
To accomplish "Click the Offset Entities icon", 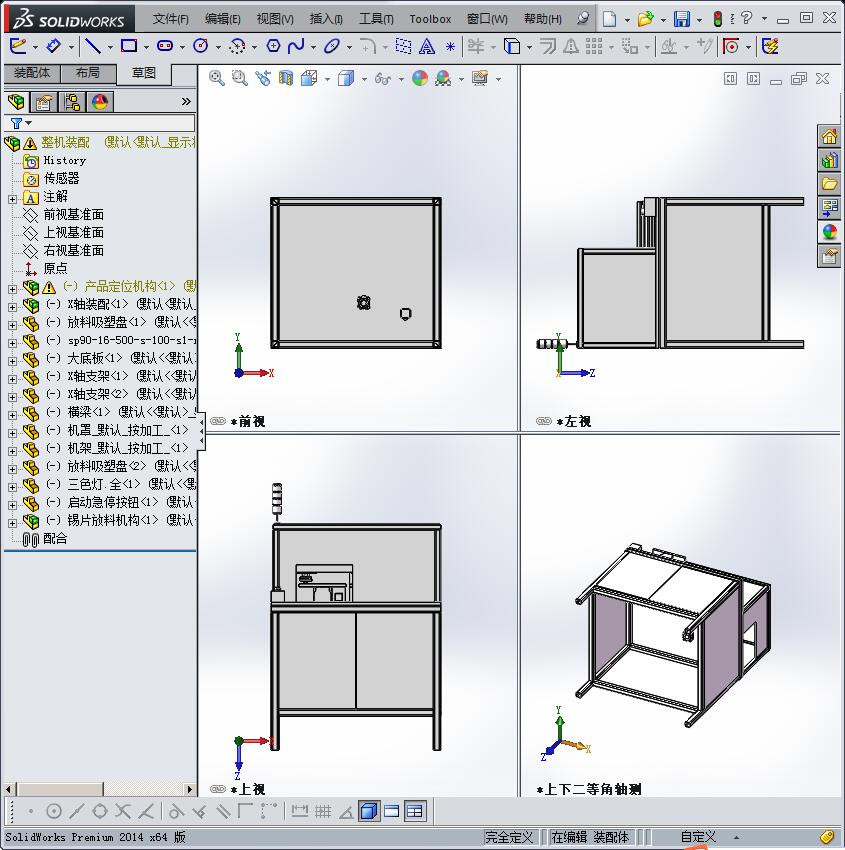I will click(548, 47).
